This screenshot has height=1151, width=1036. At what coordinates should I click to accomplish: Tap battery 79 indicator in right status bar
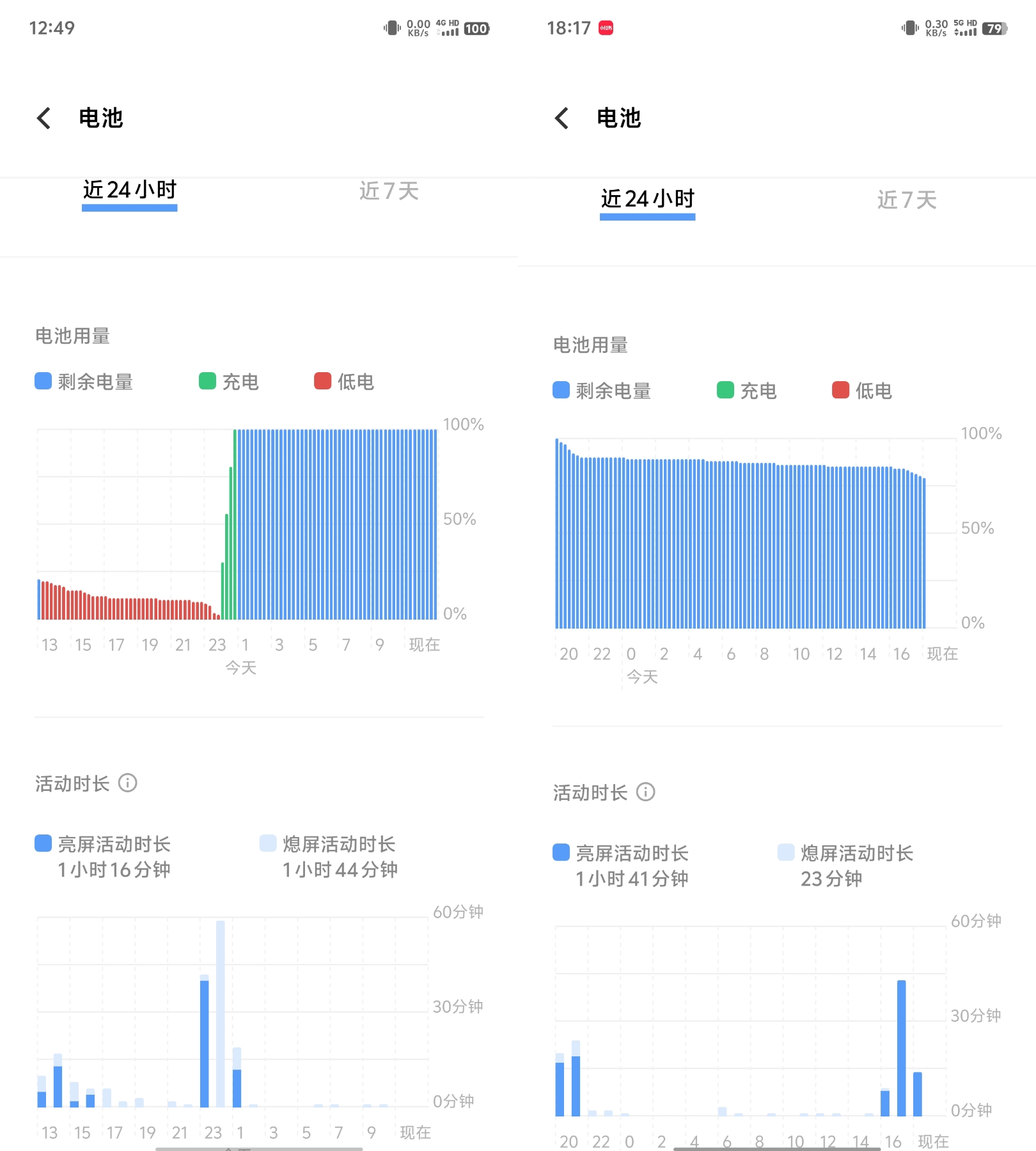coord(994,28)
